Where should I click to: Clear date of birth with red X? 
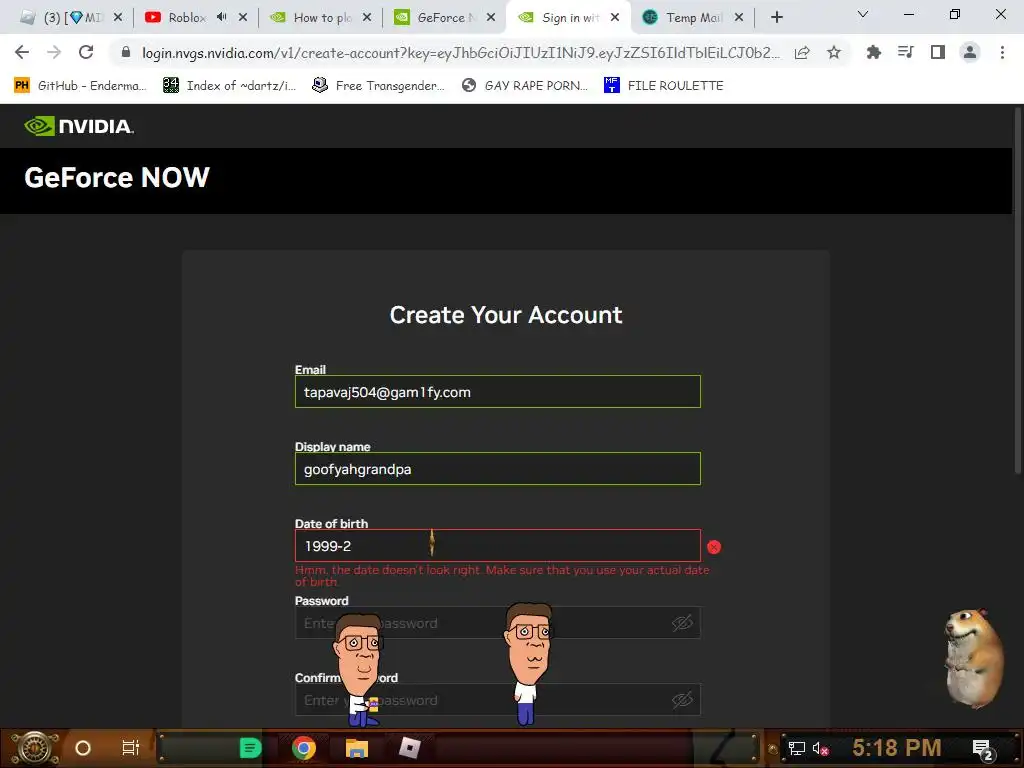(x=714, y=547)
